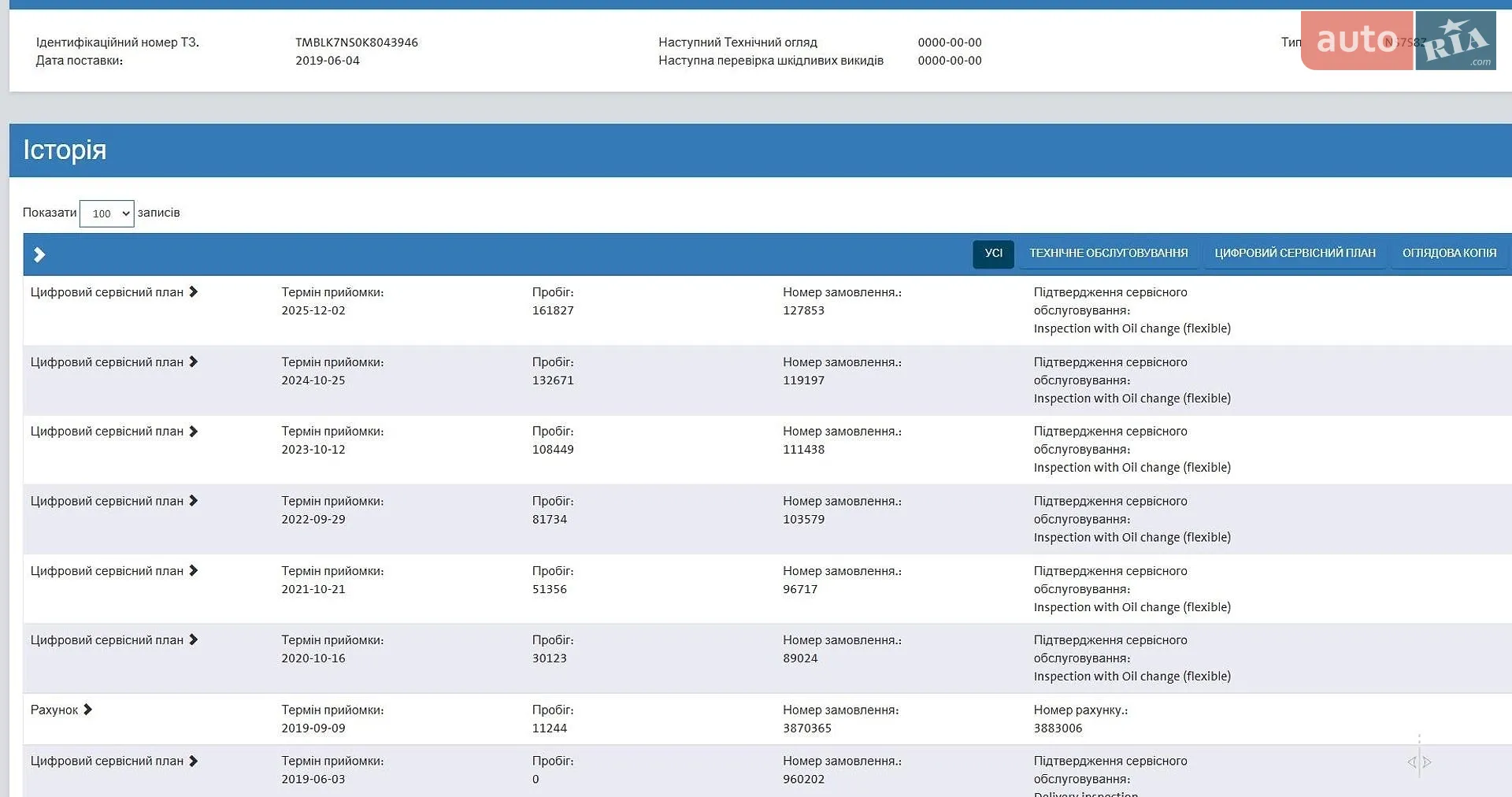This screenshot has width=1512, height=797.
Task: Click mileage value 11244
Action: point(550,728)
